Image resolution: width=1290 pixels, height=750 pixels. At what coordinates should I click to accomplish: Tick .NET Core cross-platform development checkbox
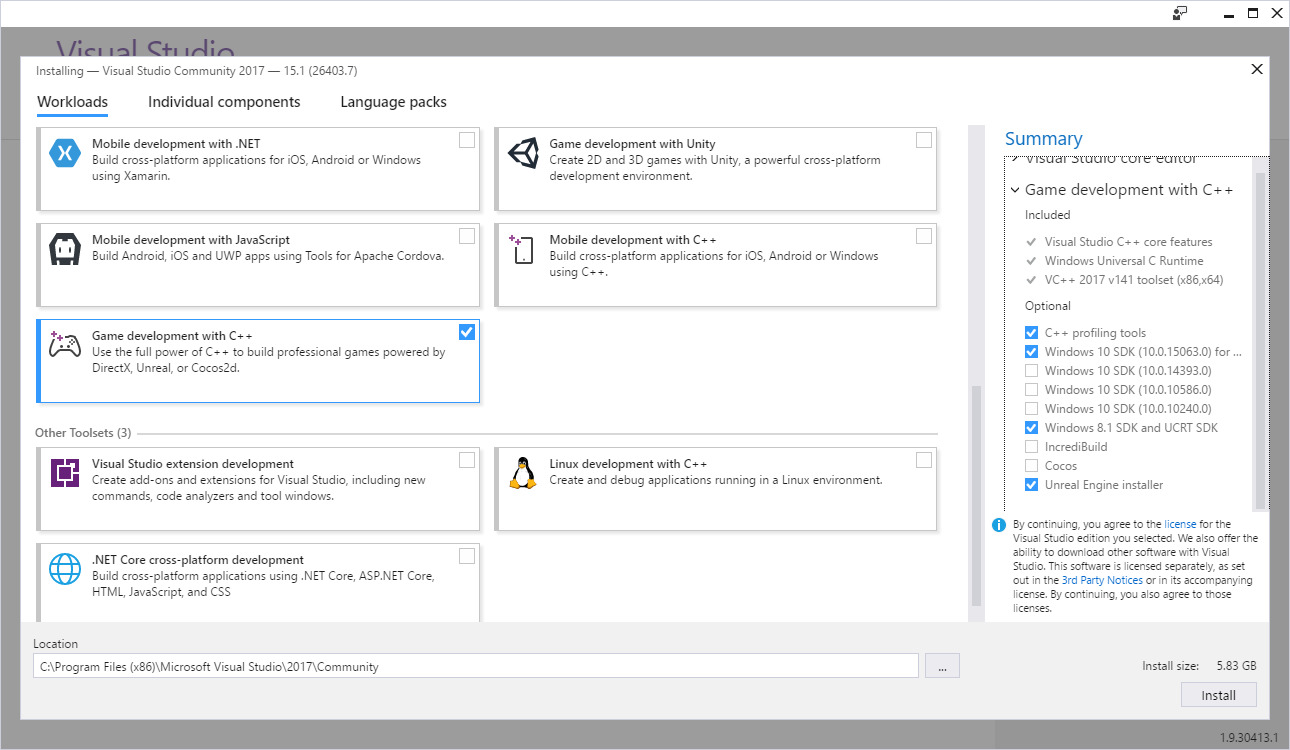(467, 556)
